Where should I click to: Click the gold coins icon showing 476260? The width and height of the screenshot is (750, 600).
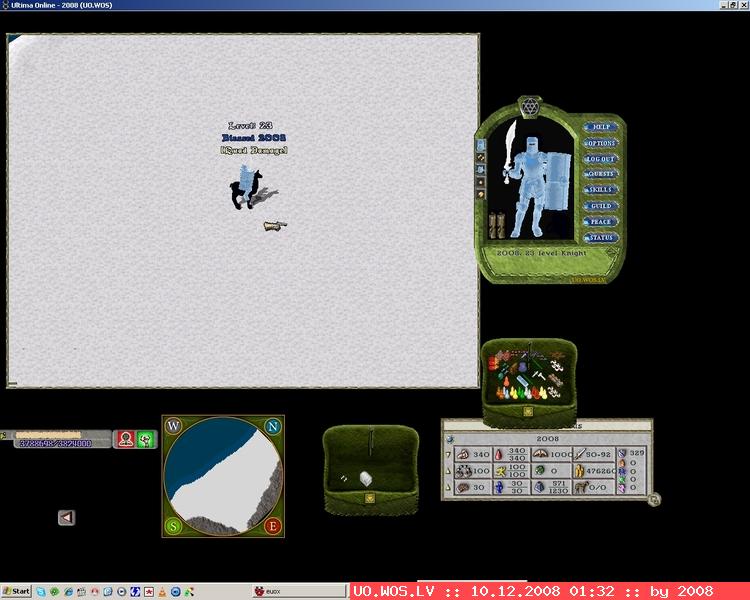(x=580, y=471)
